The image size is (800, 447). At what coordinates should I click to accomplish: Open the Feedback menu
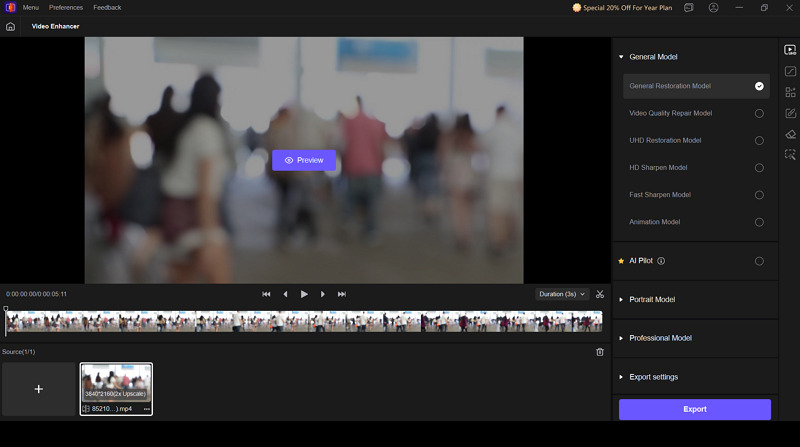[x=107, y=8]
